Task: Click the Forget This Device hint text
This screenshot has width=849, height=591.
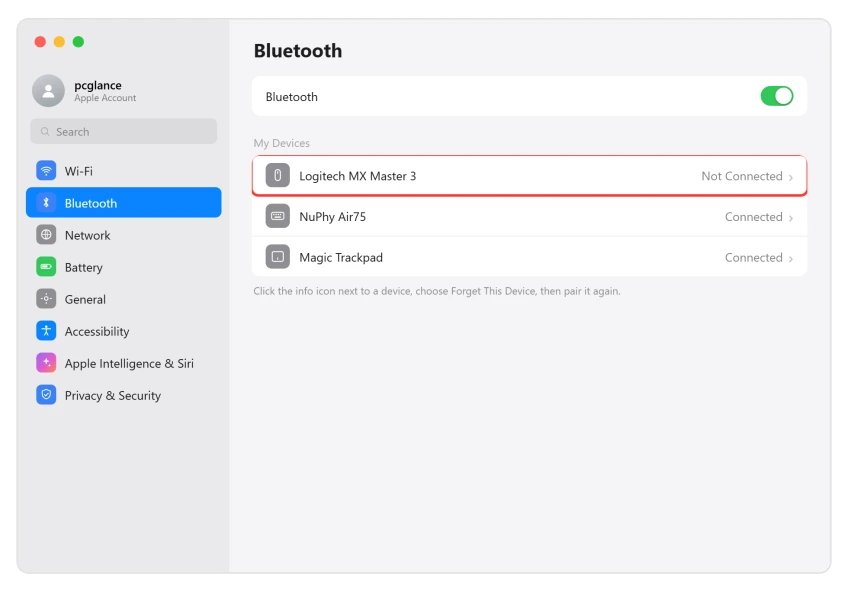Action: (437, 291)
